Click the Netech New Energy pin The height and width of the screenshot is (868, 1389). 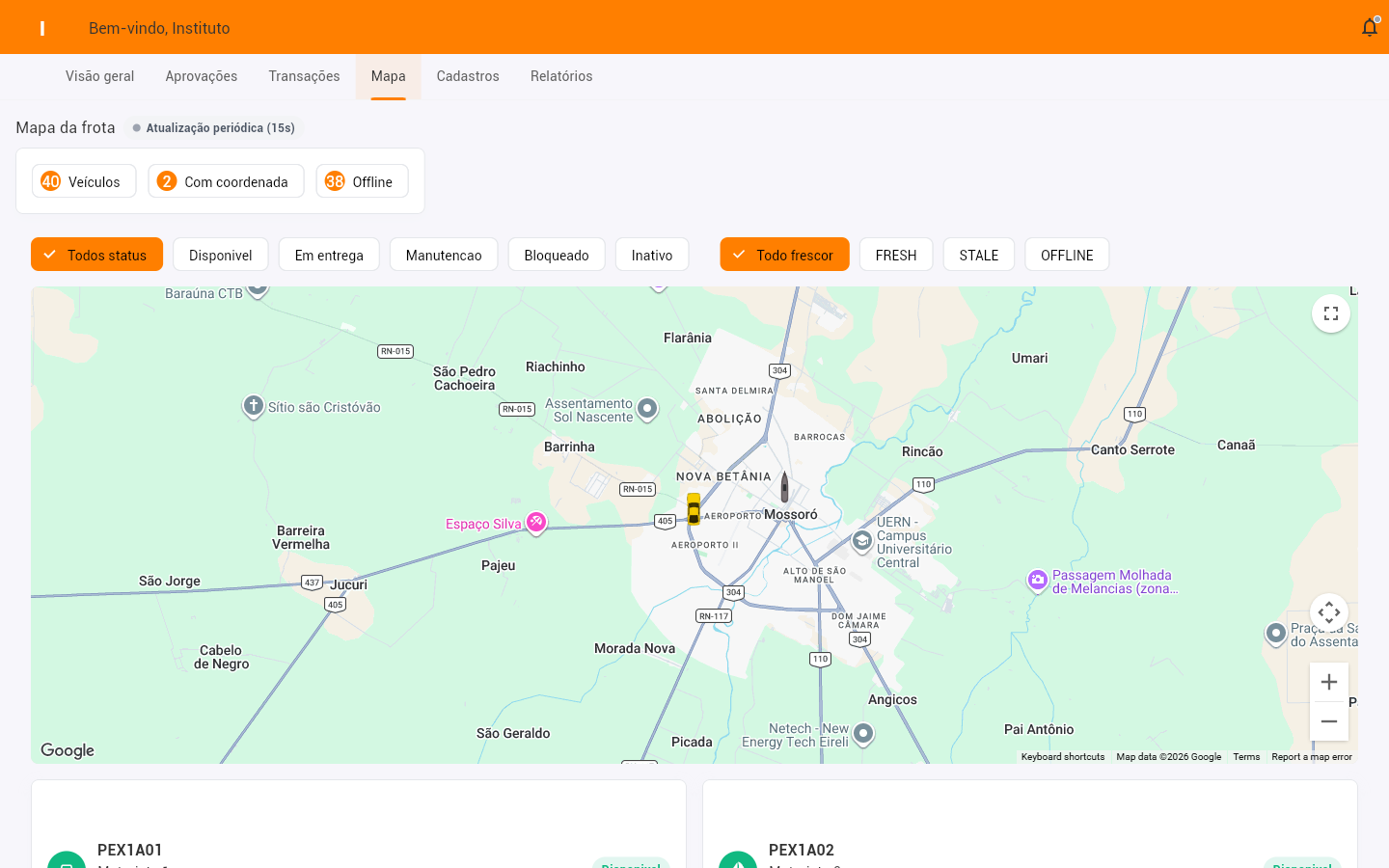863,734
